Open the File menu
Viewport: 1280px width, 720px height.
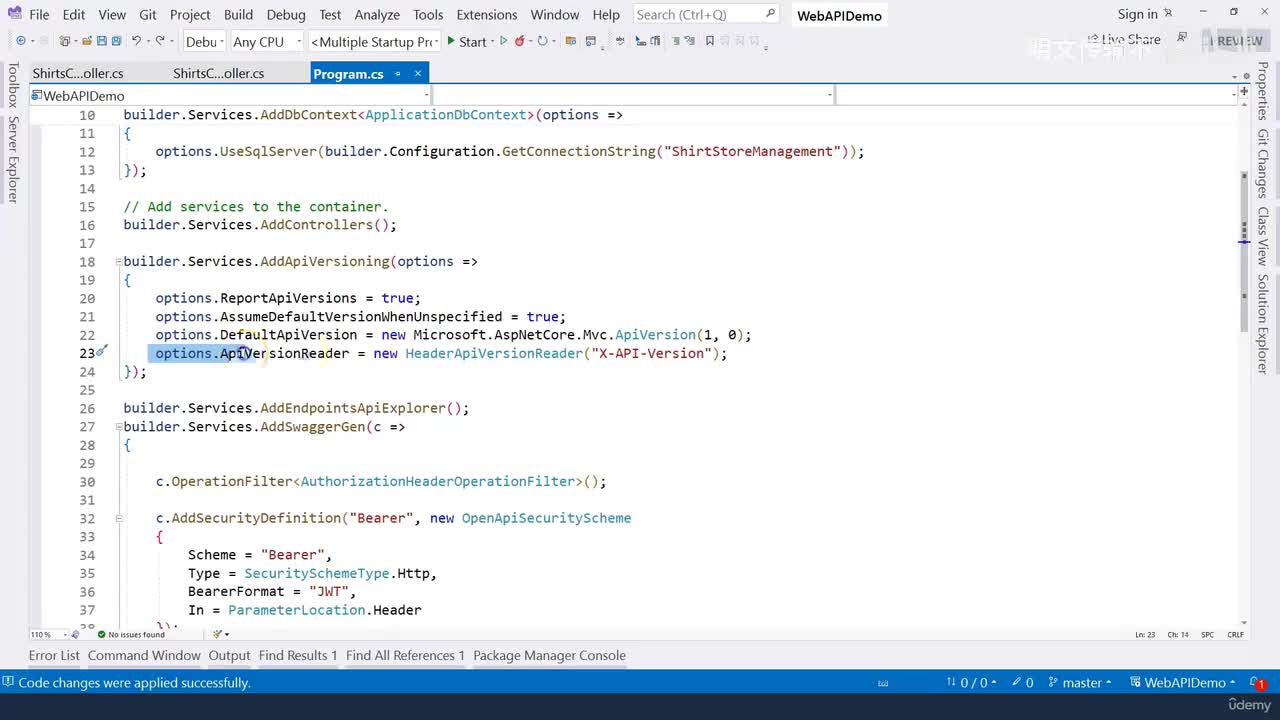coord(39,14)
